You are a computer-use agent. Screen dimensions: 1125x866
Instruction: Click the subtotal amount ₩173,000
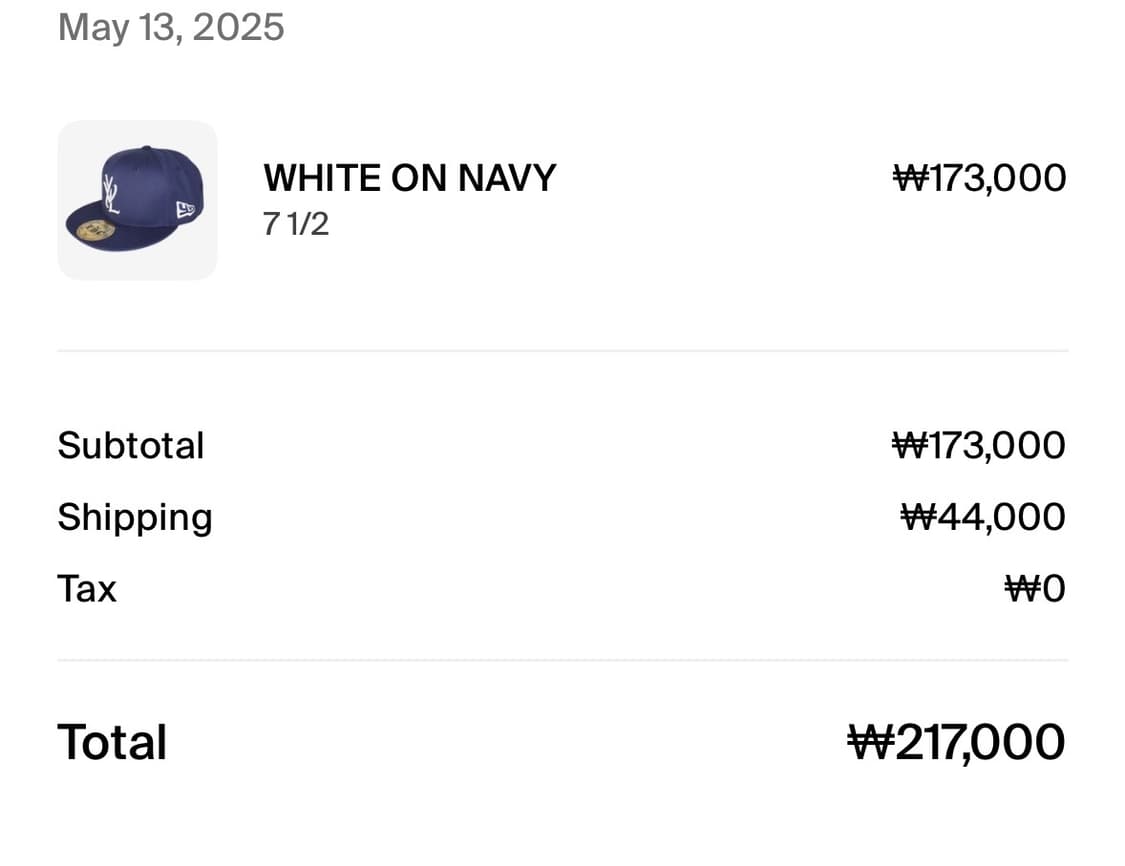979,446
